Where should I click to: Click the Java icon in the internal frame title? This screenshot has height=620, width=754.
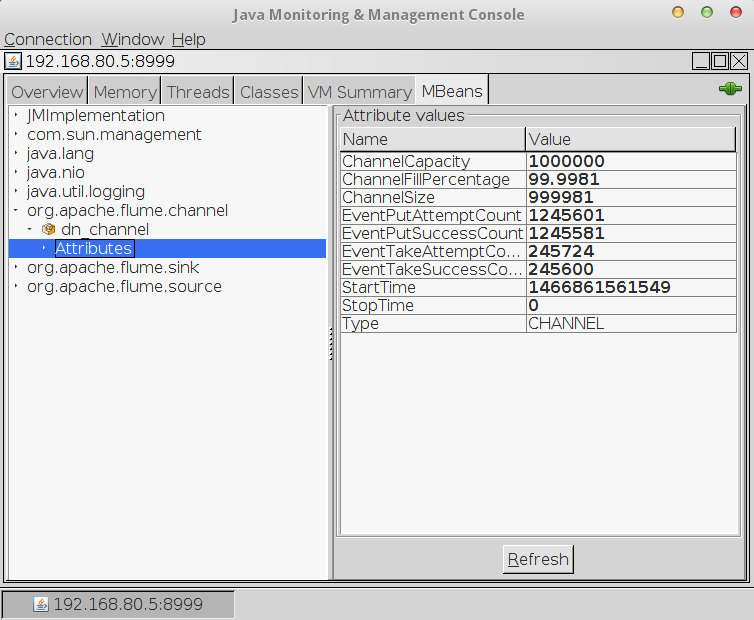coord(13,61)
